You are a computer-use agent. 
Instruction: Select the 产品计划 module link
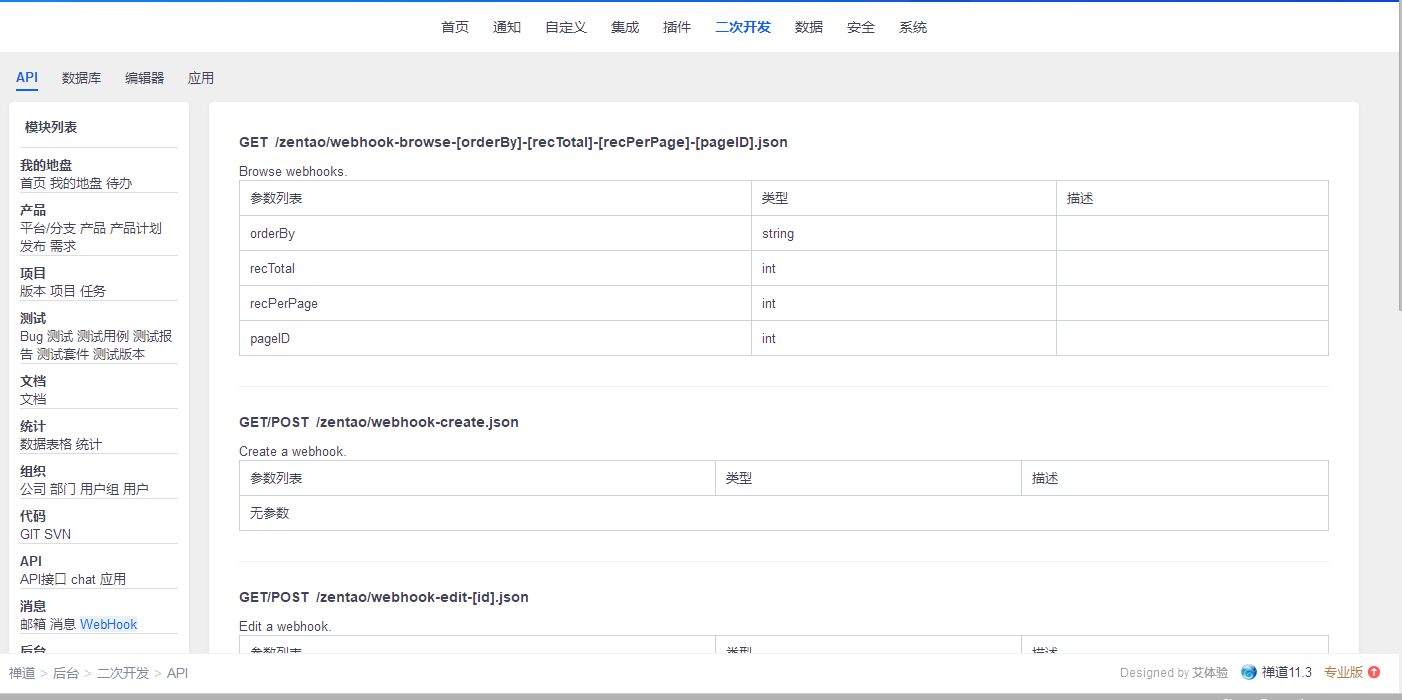(x=136, y=228)
